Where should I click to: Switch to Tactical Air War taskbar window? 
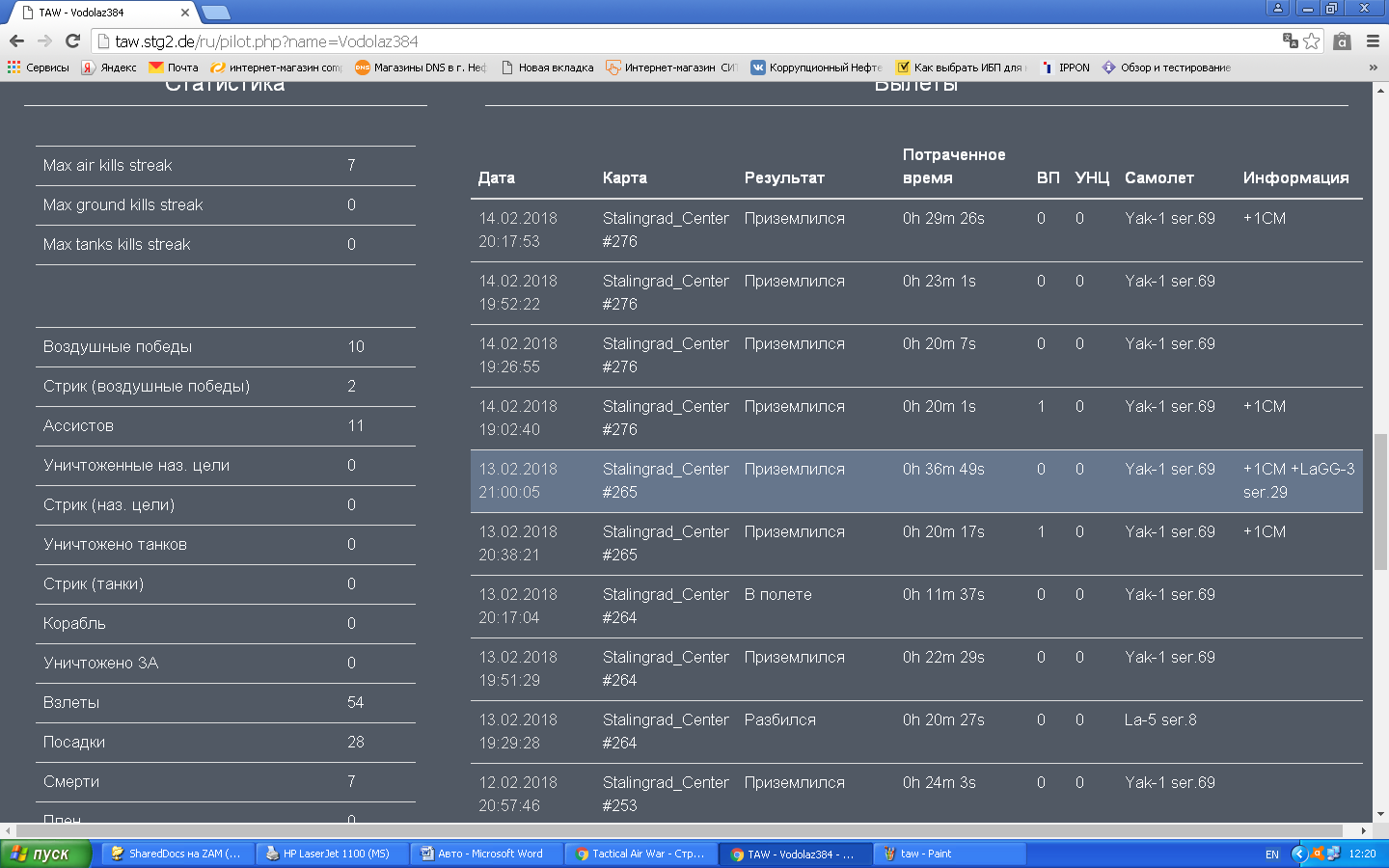[x=641, y=854]
